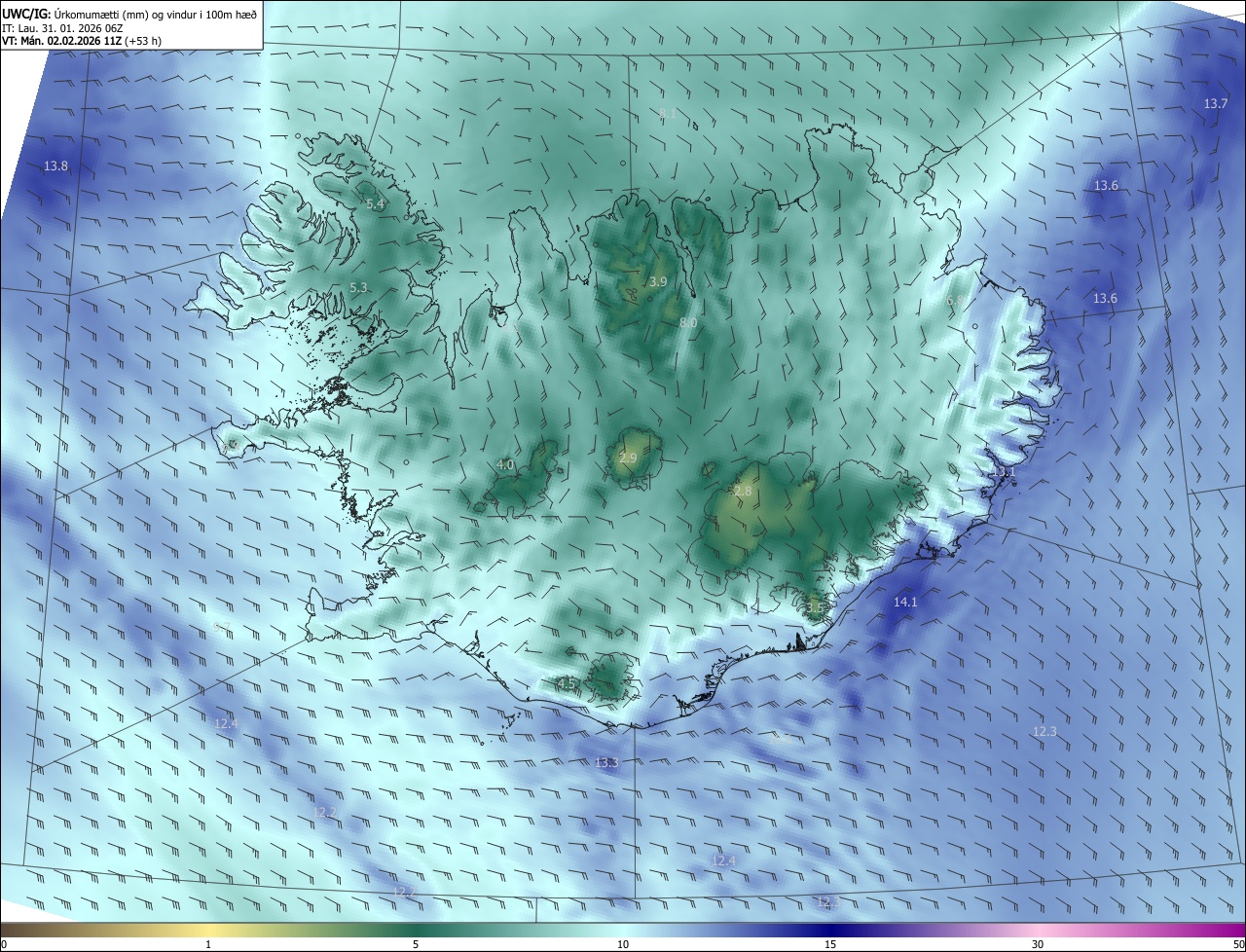Click the 'VT: Mán. 02.02.2026 11Z' line
This screenshot has width=1246, height=952.
click(81, 41)
